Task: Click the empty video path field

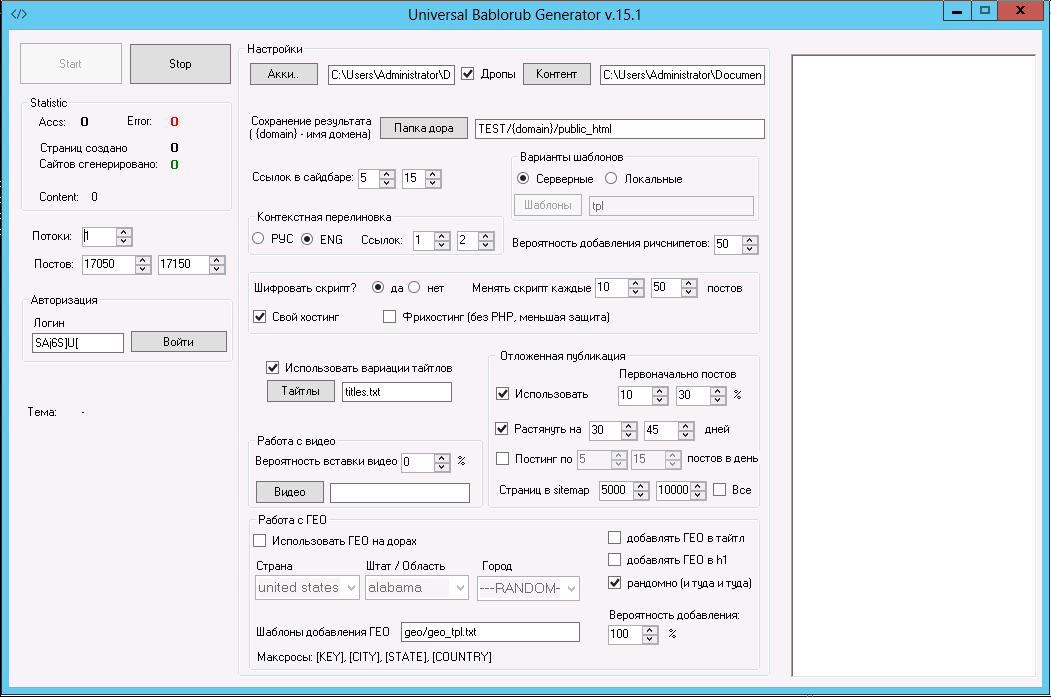Action: pos(400,493)
